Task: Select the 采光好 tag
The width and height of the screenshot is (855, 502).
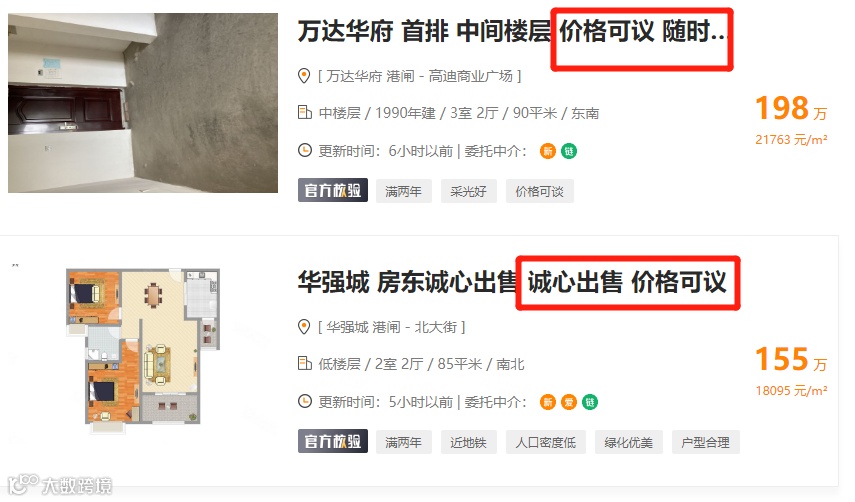Action: click(468, 191)
